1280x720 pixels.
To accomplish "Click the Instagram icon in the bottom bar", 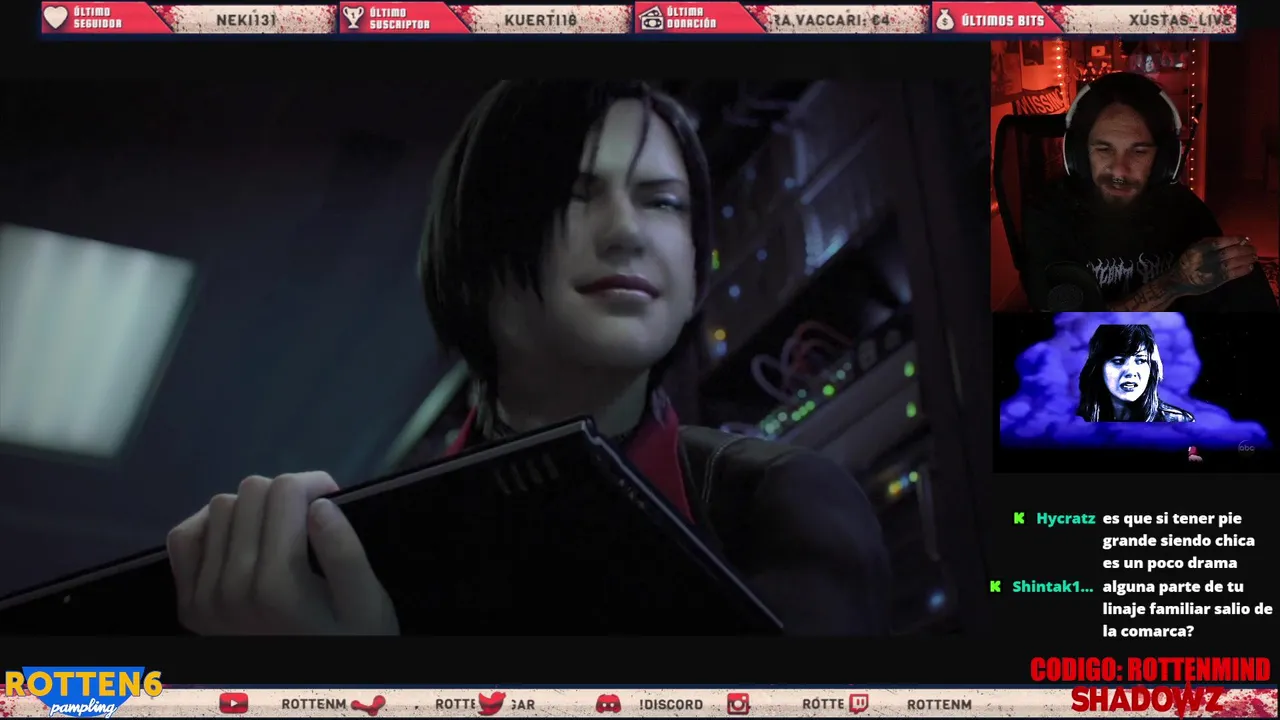I will 738,704.
